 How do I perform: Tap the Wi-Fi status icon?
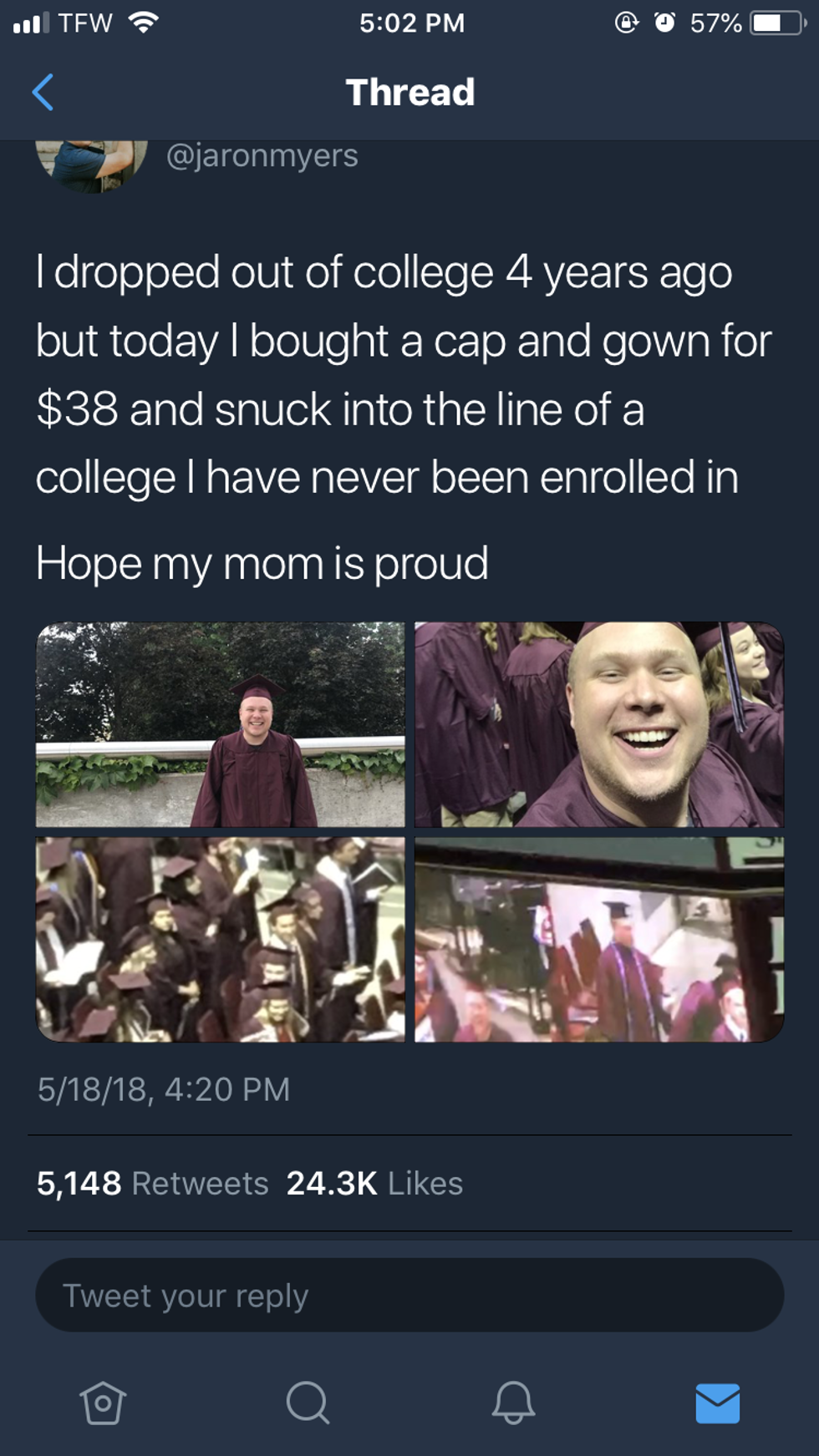click(144, 23)
